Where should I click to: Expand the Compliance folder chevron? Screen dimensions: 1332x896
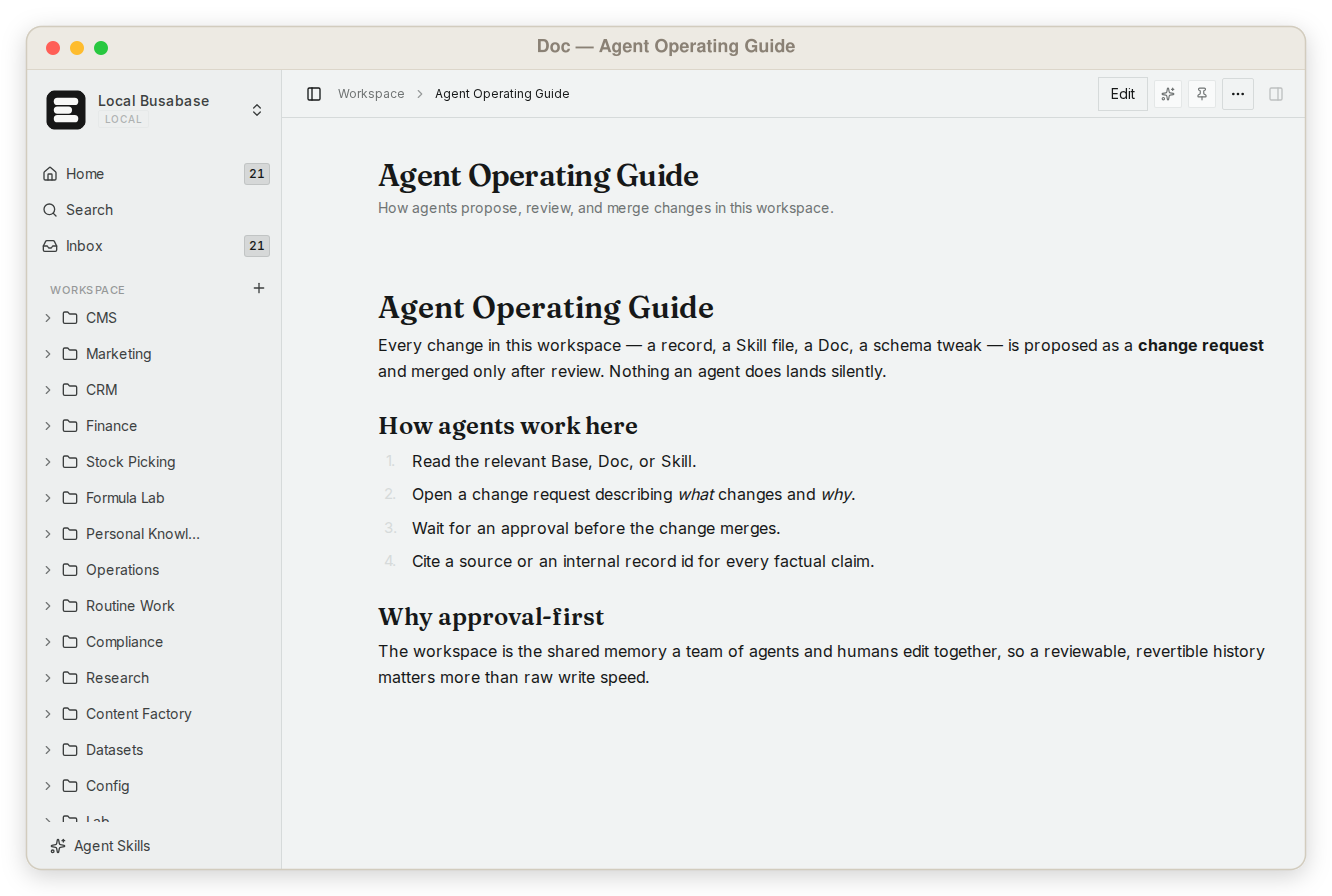47,642
